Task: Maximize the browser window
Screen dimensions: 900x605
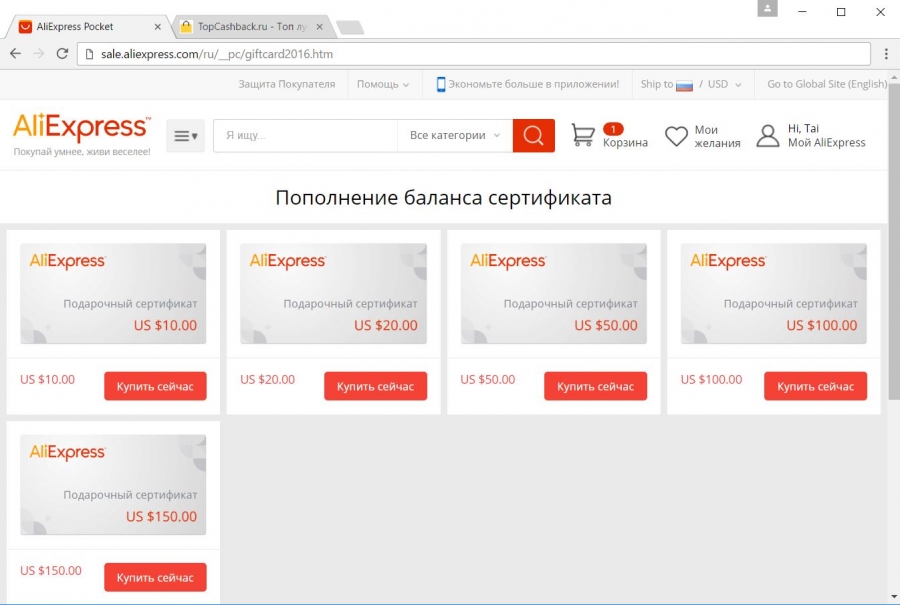Action: (841, 11)
